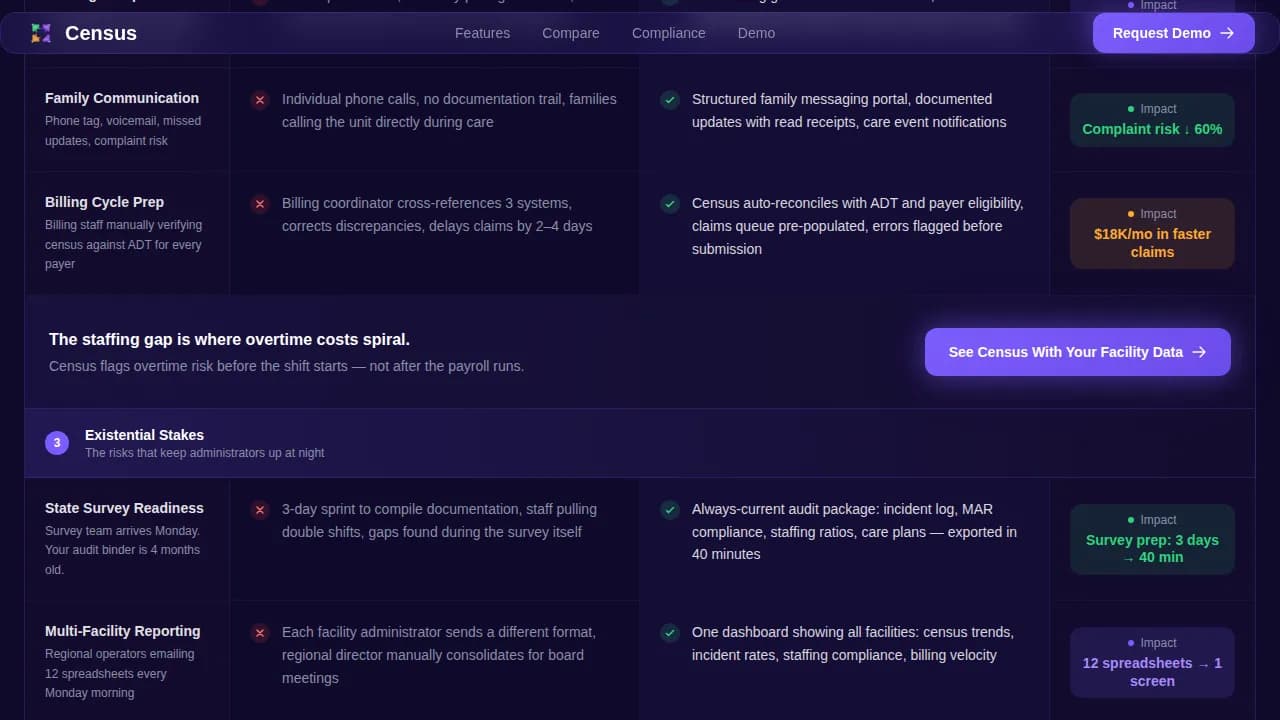Click the Family Communication row title
Viewport: 1280px width, 720px height.
pyautogui.click(x=122, y=98)
